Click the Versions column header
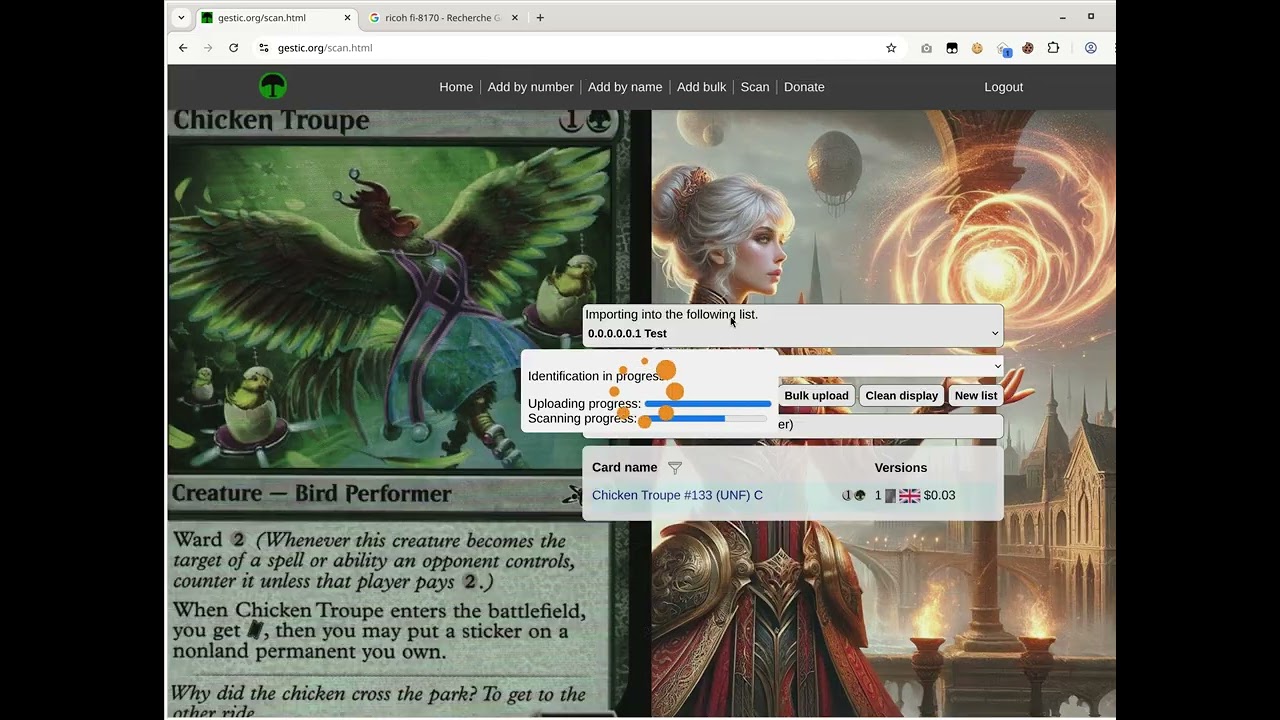The image size is (1280, 720). [901, 468]
